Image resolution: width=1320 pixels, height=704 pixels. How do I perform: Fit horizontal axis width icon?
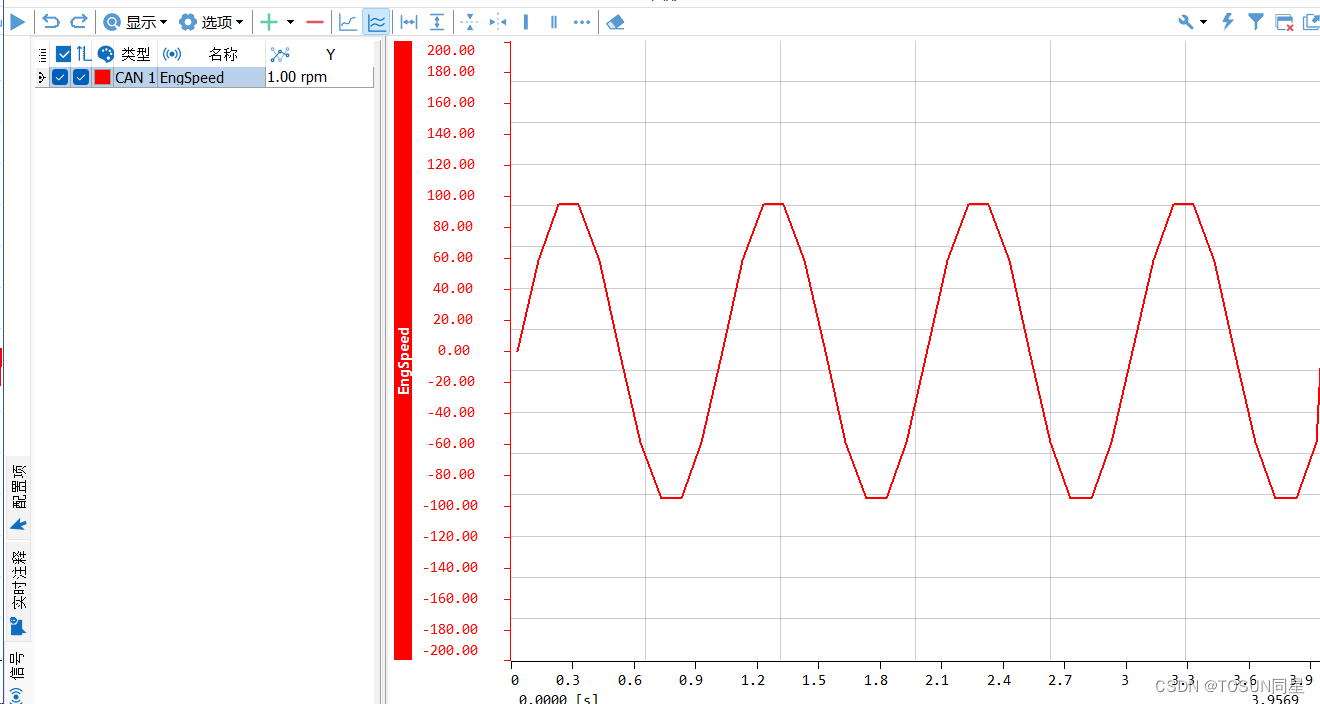point(409,21)
